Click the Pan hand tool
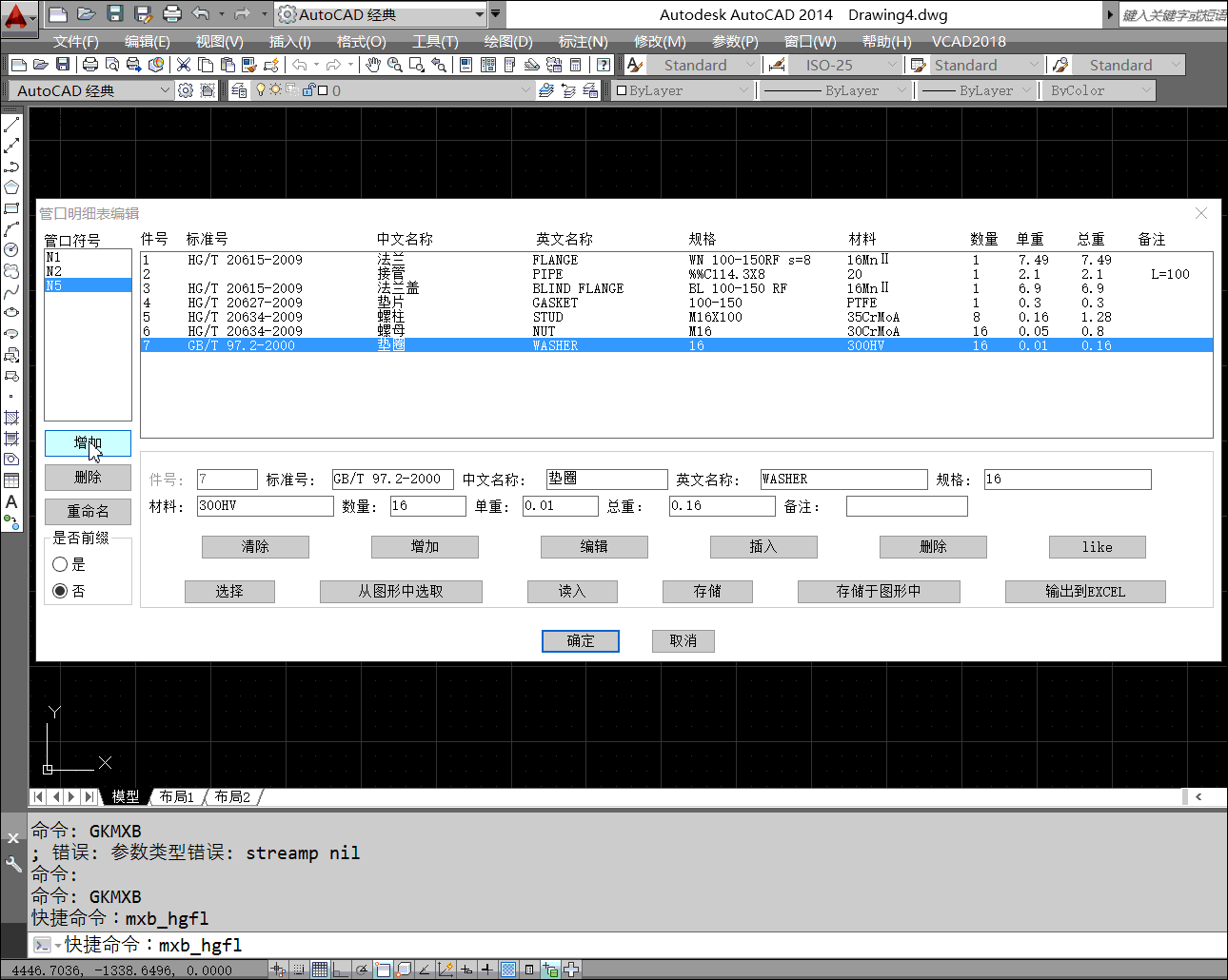This screenshot has width=1228, height=980. click(373, 65)
